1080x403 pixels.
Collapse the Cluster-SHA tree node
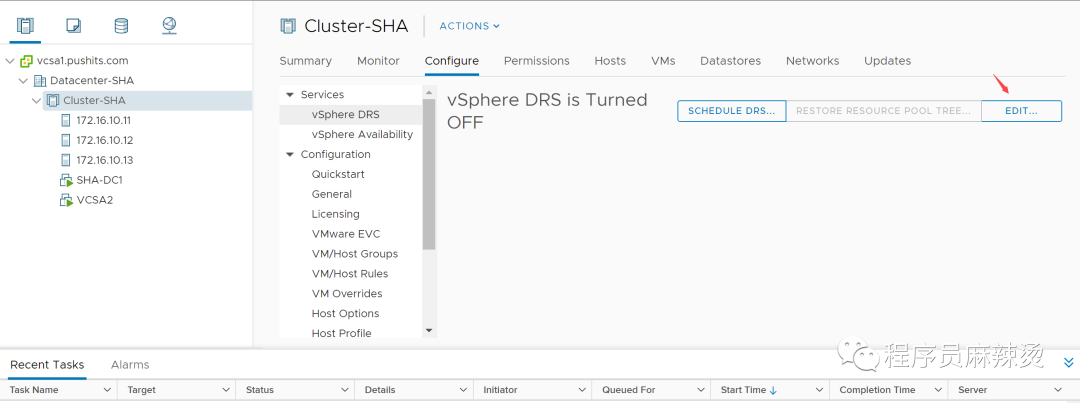37,100
